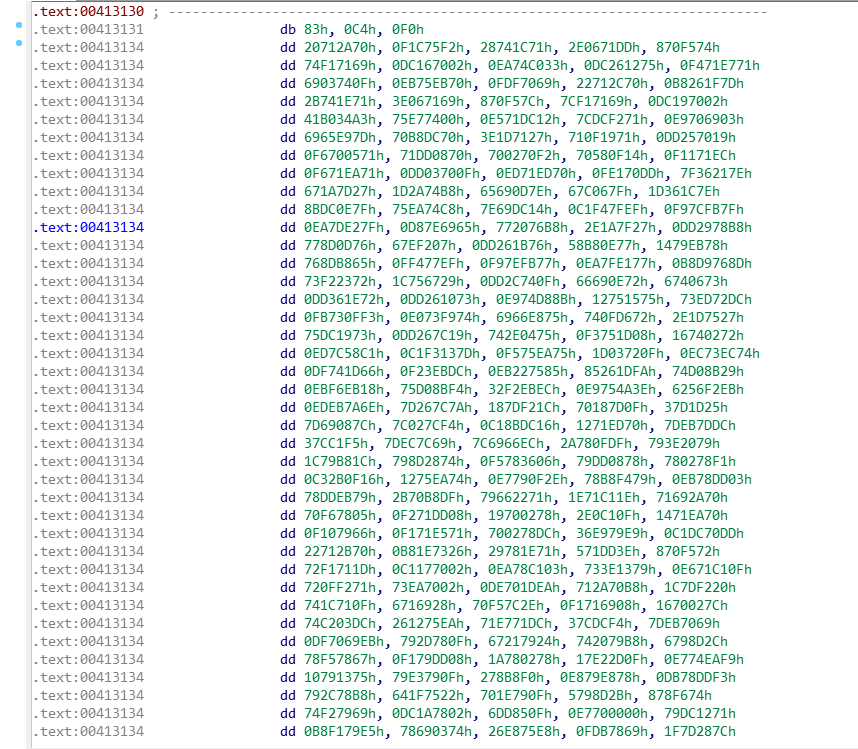The image size is (858, 749).
Task: Select byte value 0F0h
Action: pos(408,30)
